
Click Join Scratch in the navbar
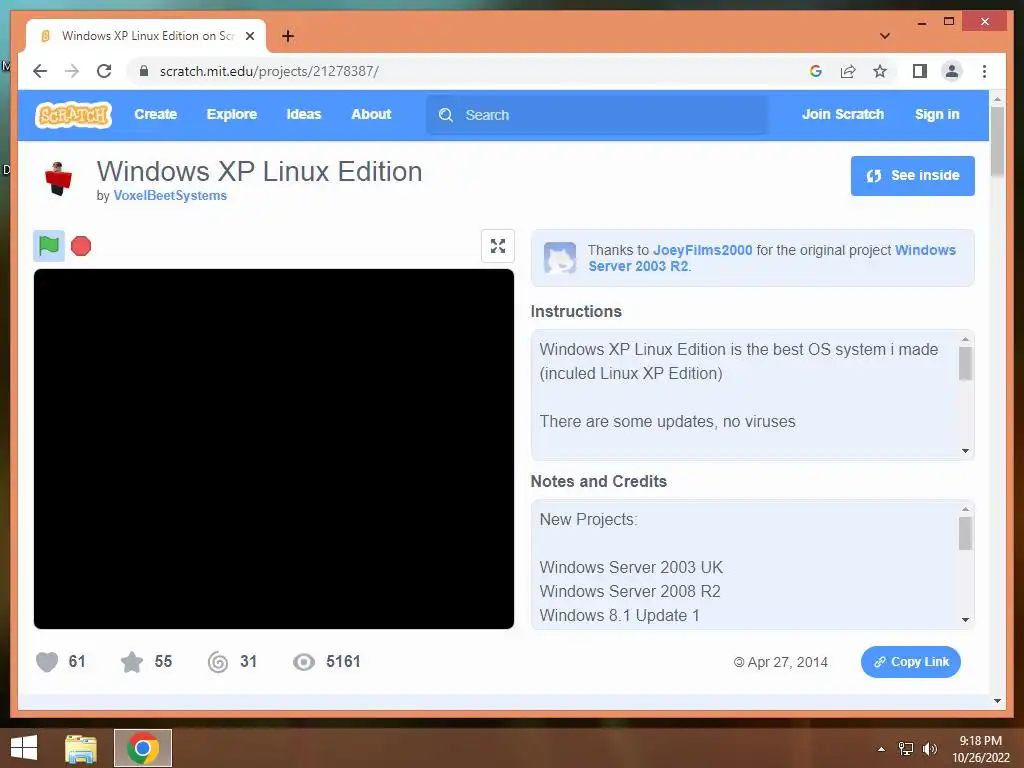[x=842, y=114]
